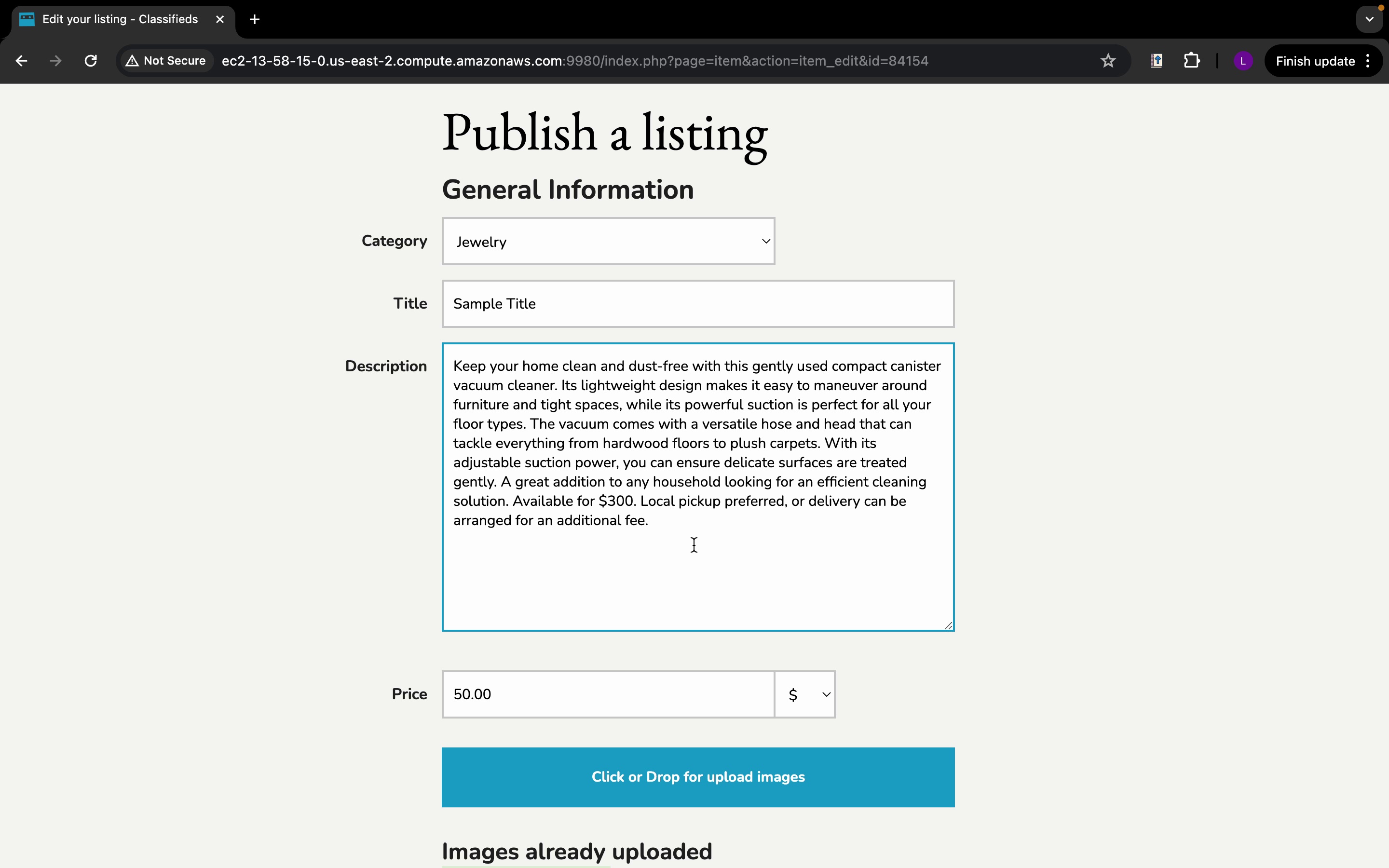Click the Not Secure site warning
The width and height of the screenshot is (1389, 868).
(166, 61)
